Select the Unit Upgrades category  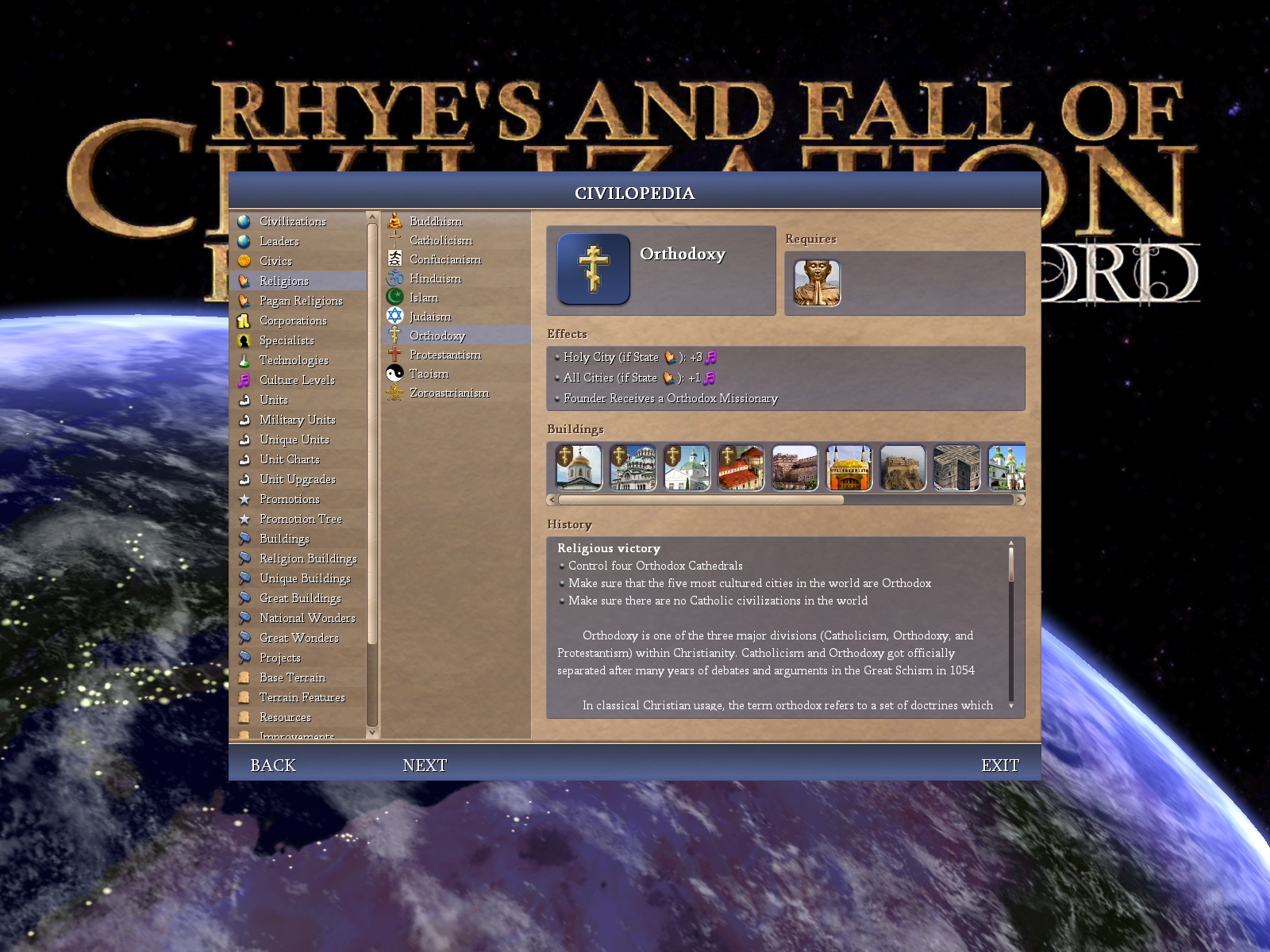pos(298,479)
